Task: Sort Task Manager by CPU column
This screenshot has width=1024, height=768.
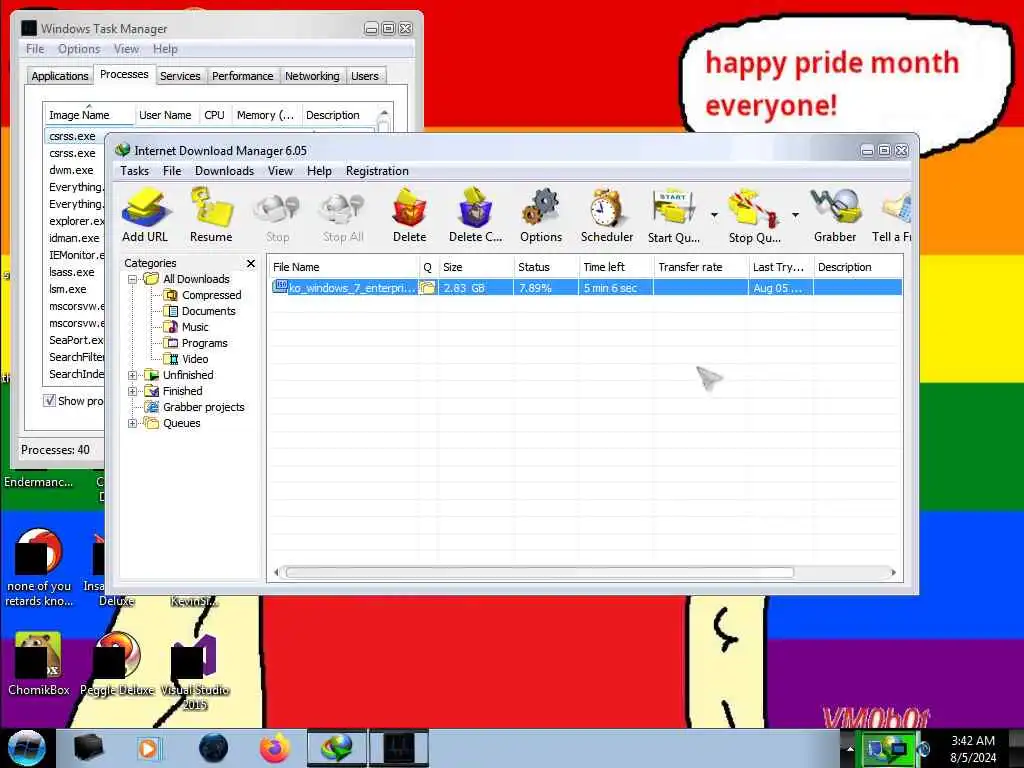Action: coord(214,115)
